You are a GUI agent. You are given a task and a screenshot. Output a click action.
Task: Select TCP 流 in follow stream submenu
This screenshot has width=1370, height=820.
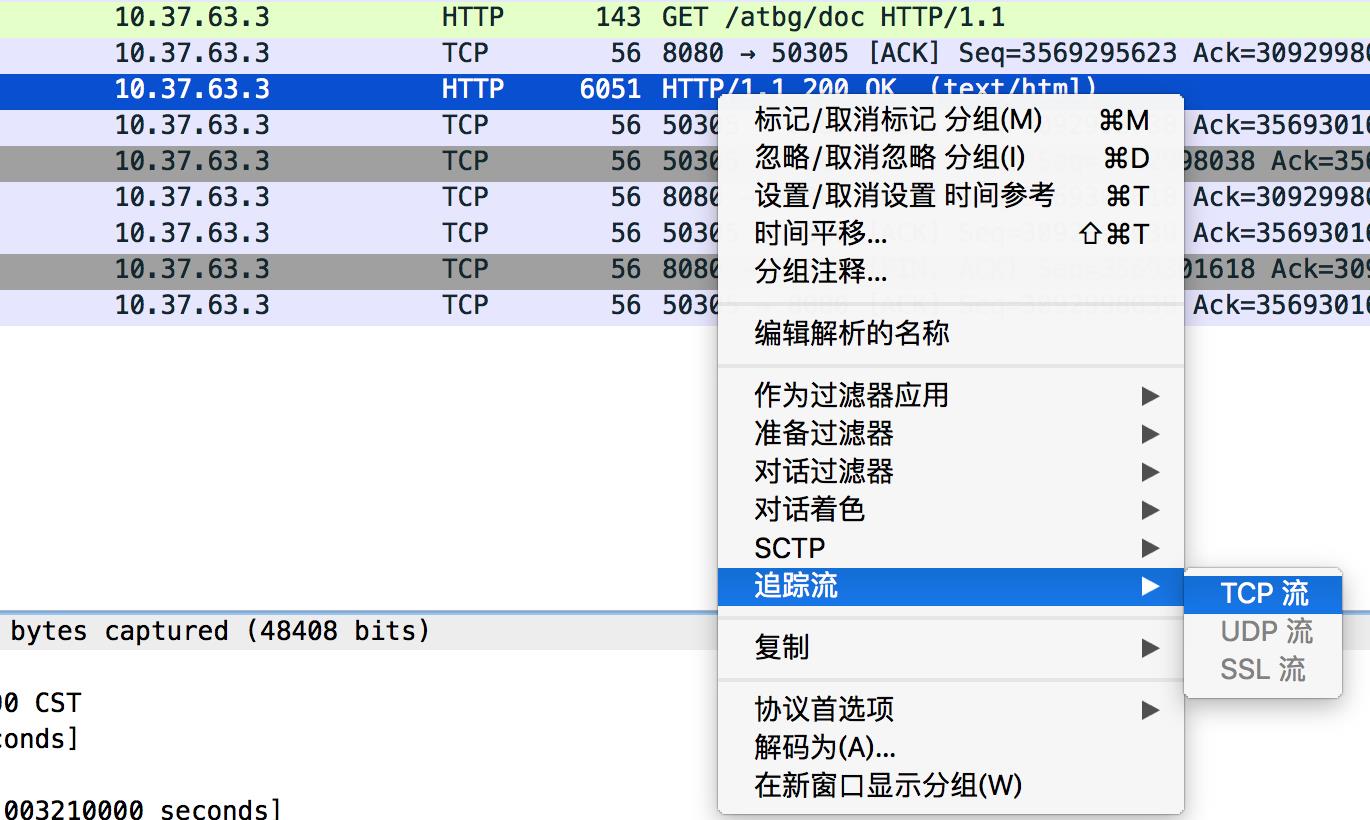[1263, 593]
